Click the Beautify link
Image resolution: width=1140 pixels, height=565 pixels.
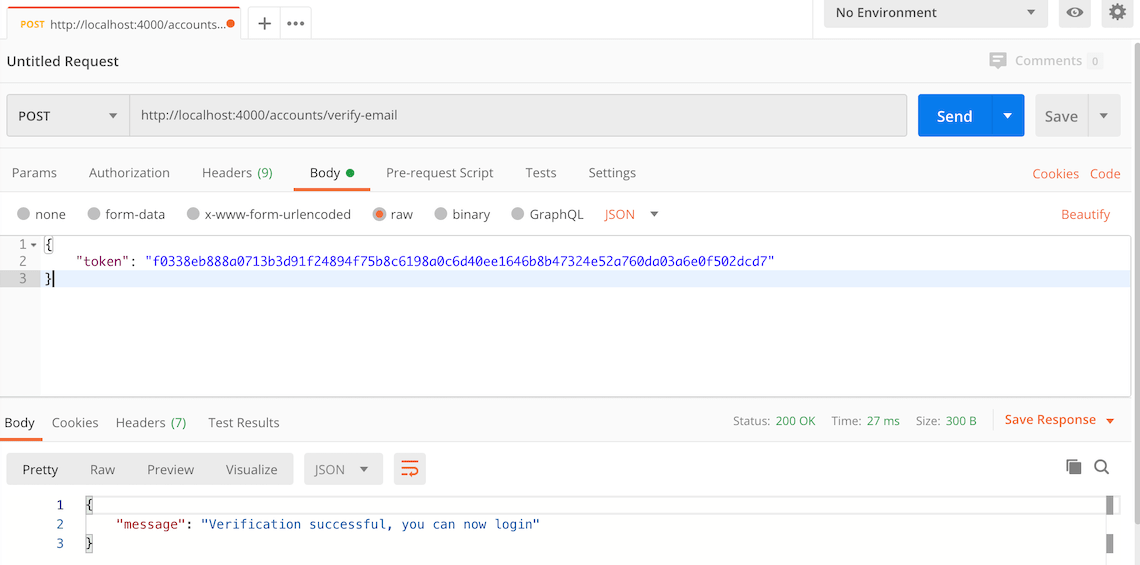[1085, 214]
